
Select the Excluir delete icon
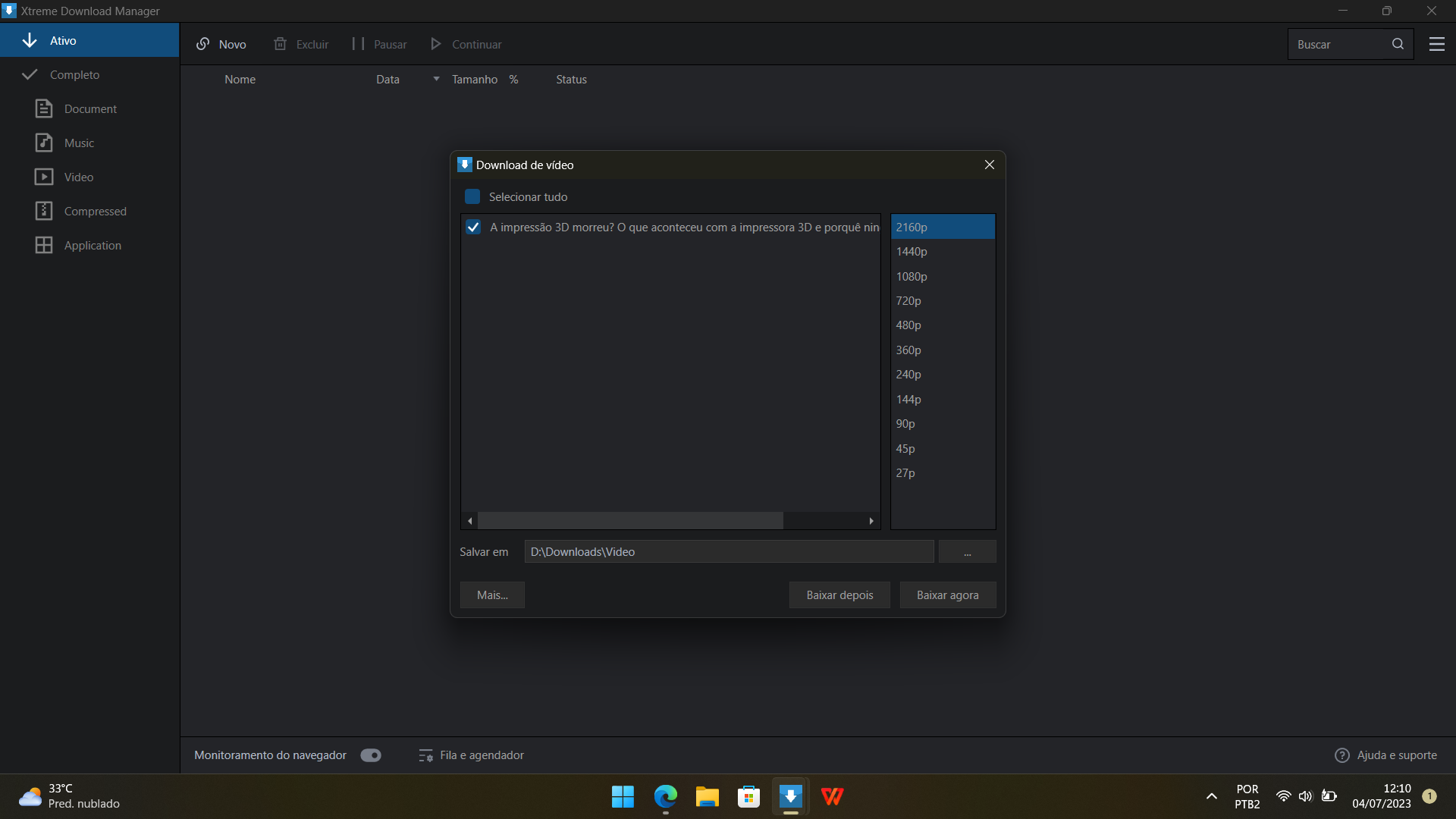tap(281, 44)
